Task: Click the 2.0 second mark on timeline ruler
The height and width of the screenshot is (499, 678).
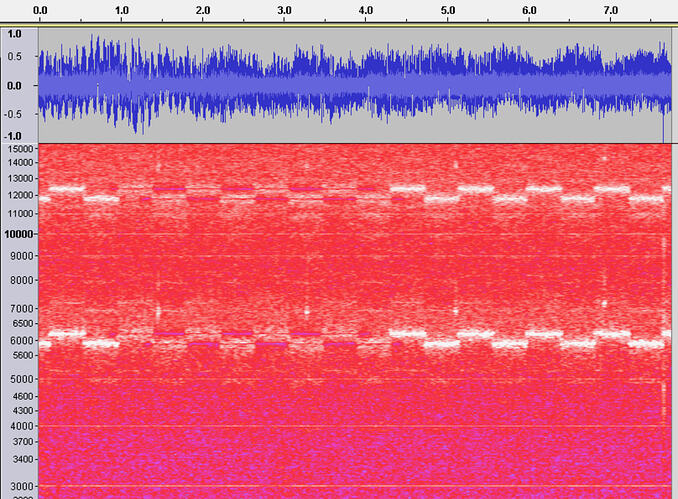Action: [x=203, y=10]
